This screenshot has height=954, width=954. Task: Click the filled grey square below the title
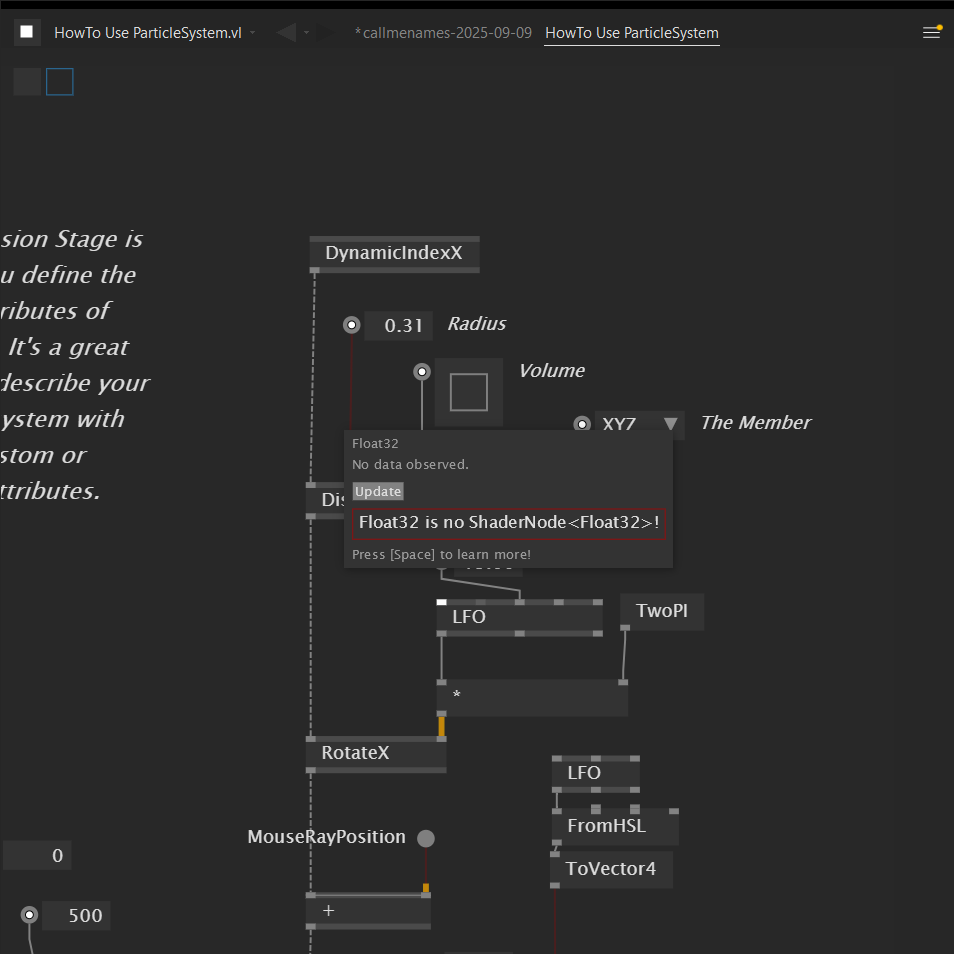click(x=27, y=82)
